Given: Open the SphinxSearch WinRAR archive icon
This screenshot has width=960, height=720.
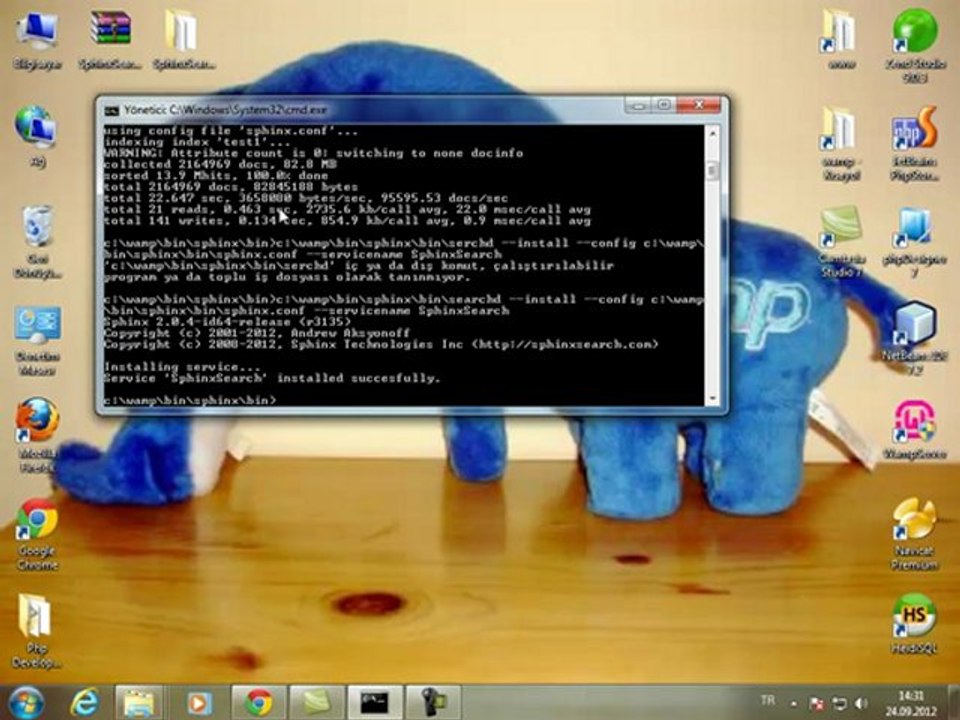Looking at the screenshot, I should click(x=110, y=40).
